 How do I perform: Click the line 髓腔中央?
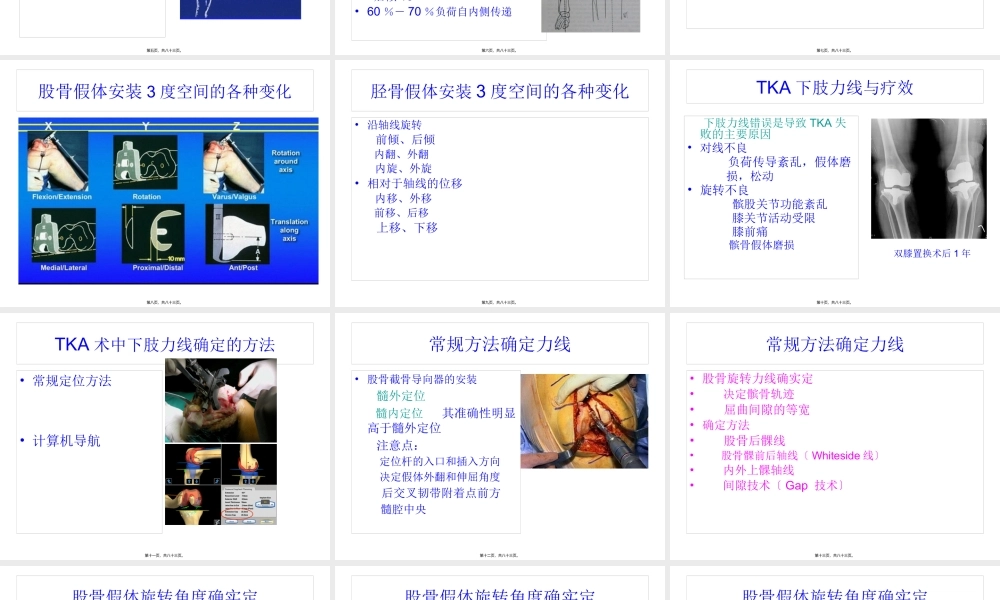point(403,509)
